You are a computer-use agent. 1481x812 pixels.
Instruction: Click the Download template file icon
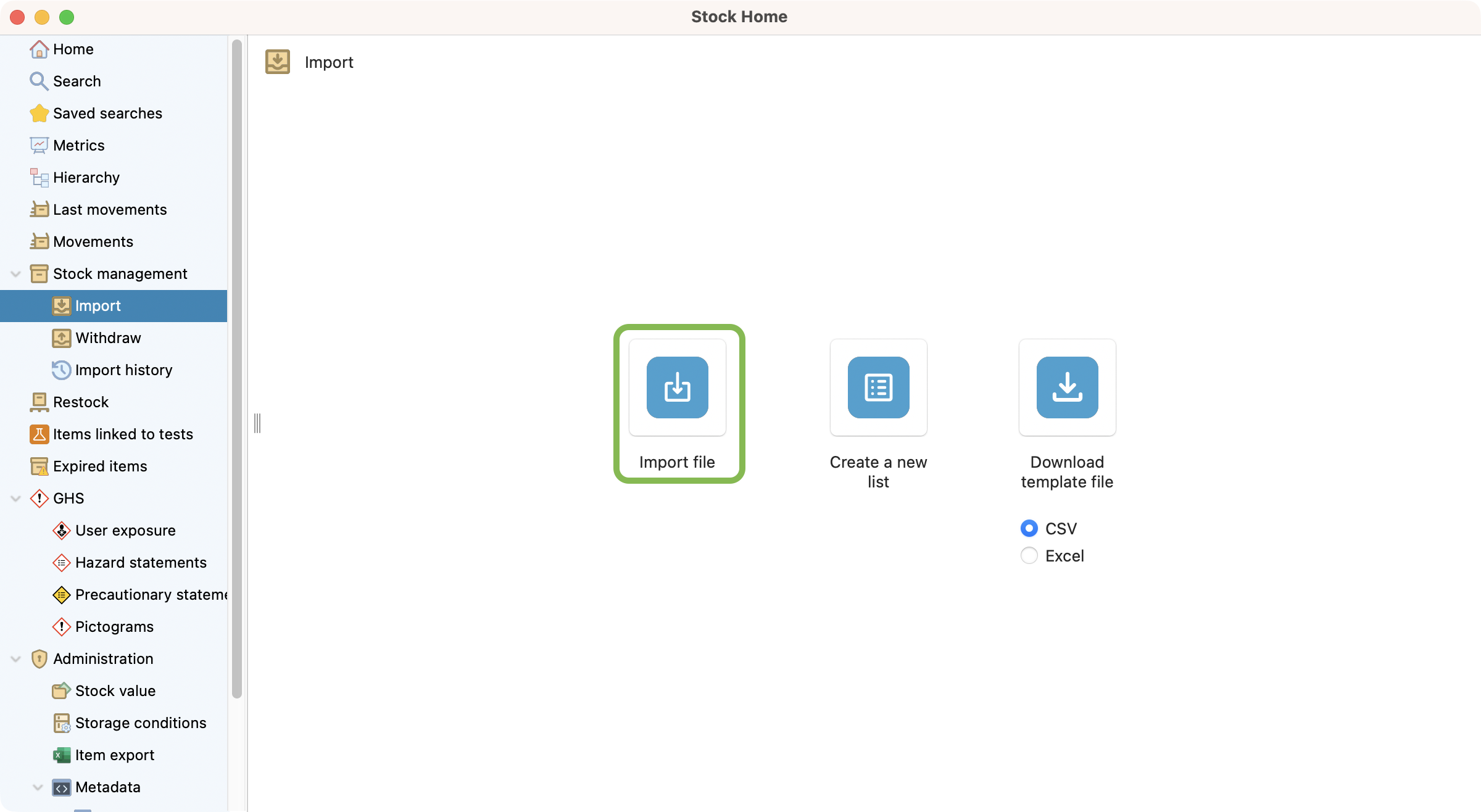(1067, 387)
